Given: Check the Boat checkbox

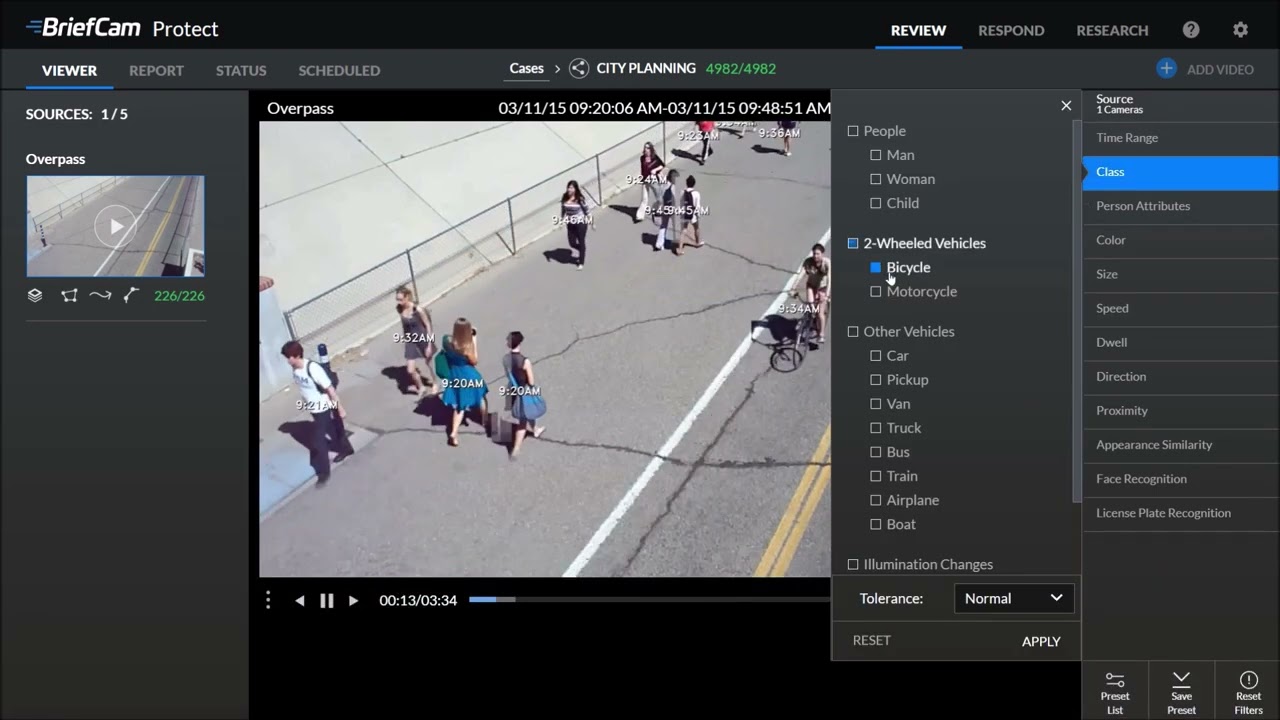Looking at the screenshot, I should coord(876,524).
